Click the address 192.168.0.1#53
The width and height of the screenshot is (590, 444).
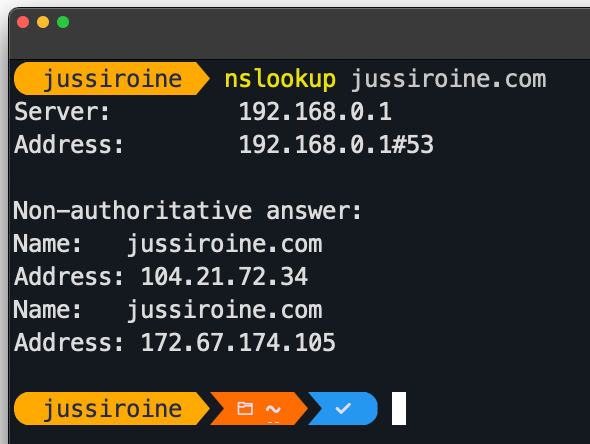point(336,144)
